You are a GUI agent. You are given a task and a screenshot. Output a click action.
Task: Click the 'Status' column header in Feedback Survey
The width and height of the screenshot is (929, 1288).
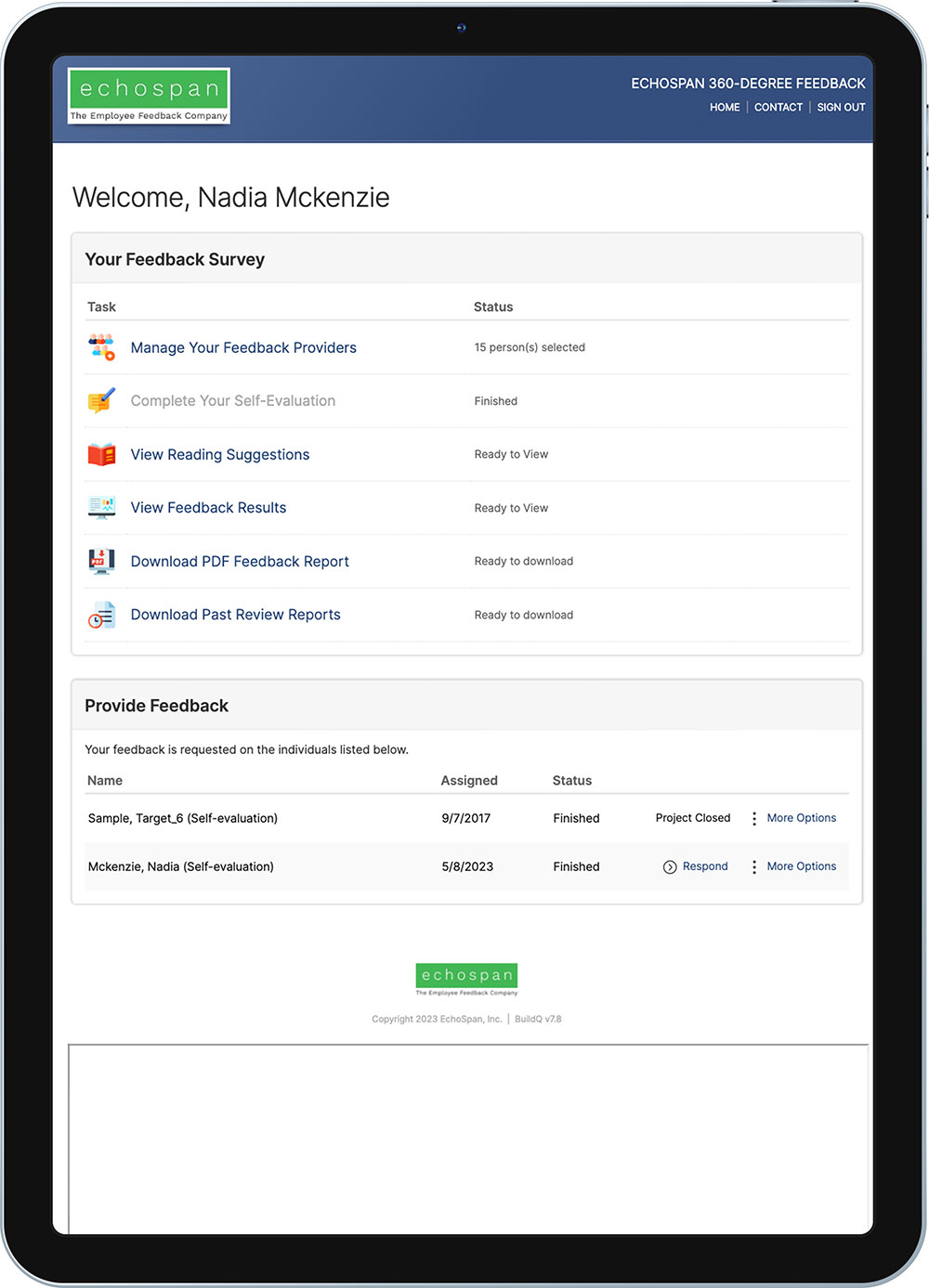[493, 306]
